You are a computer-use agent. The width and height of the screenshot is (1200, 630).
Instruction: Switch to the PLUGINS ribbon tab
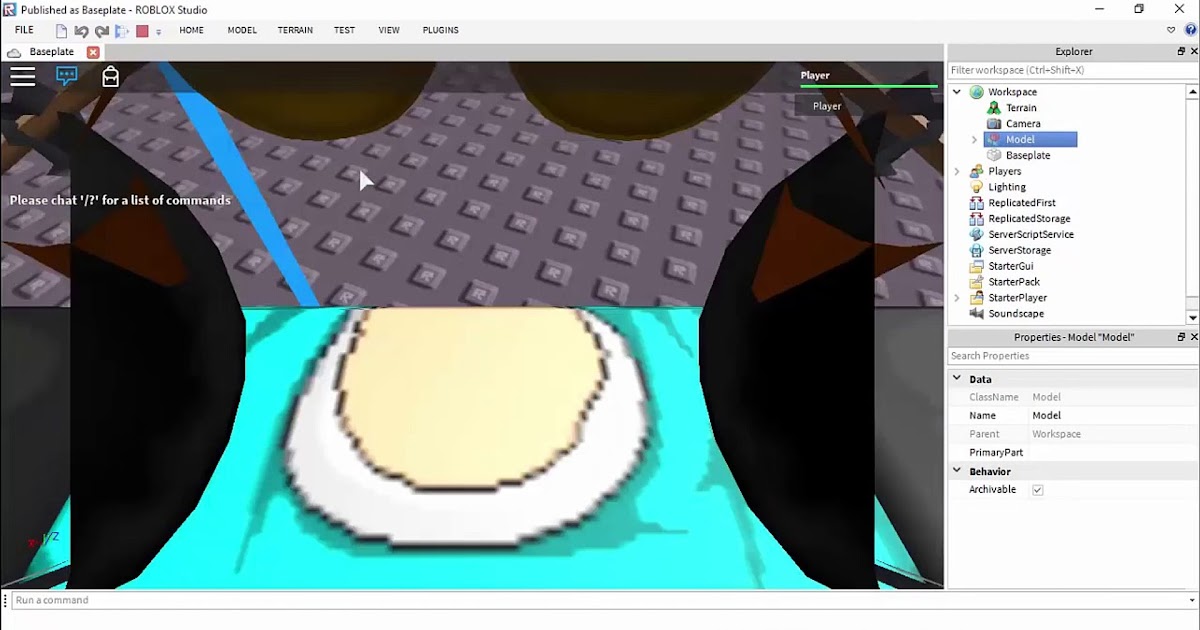[441, 30]
